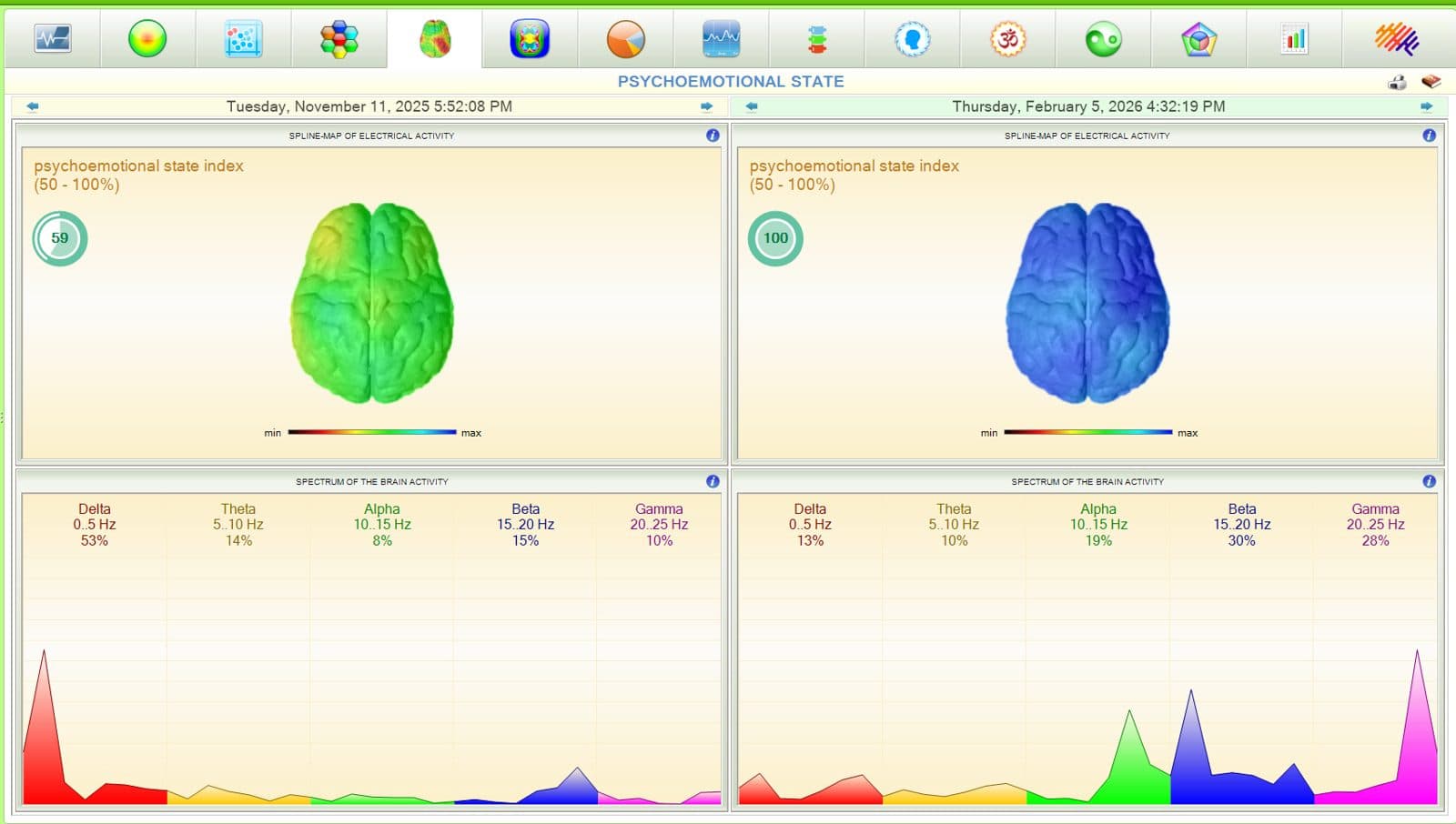
Task: Click the 'PSYCHOEMOTIONAL STATE' heading
Action: 731,81
